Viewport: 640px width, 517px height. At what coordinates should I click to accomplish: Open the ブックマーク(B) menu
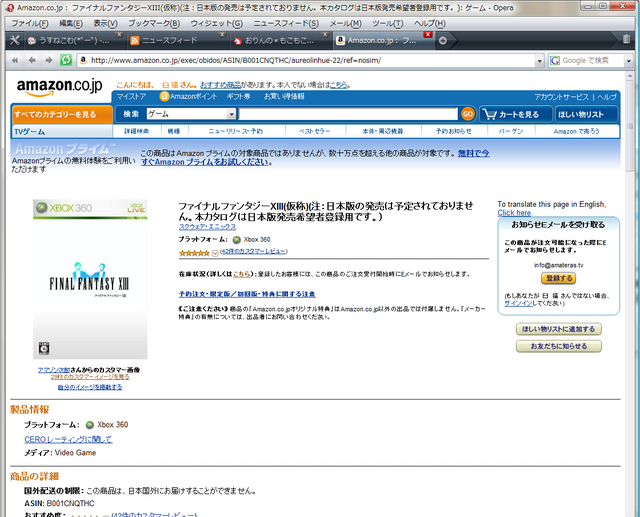click(x=154, y=23)
